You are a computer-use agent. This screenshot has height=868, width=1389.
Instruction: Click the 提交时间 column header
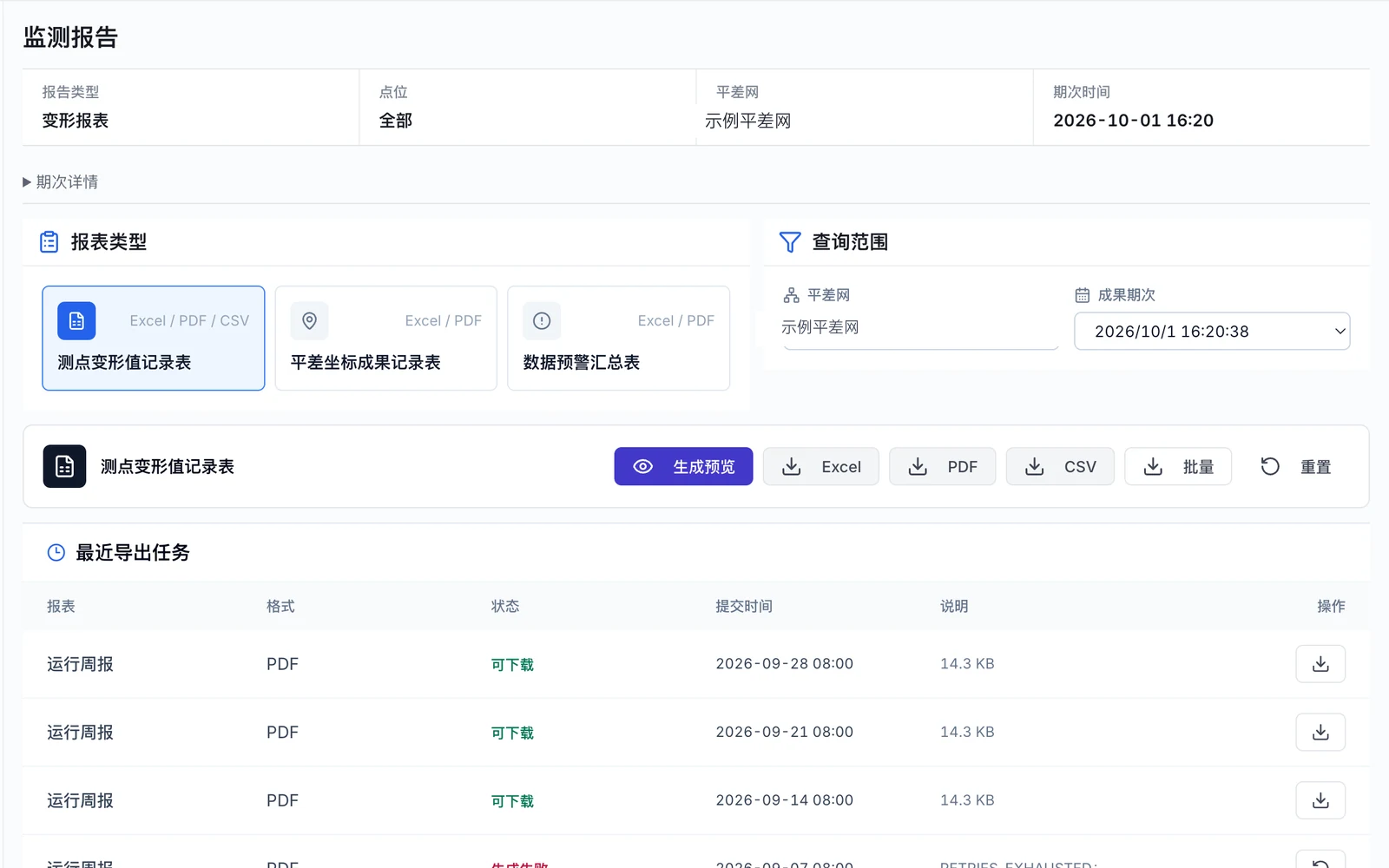[x=744, y=606]
